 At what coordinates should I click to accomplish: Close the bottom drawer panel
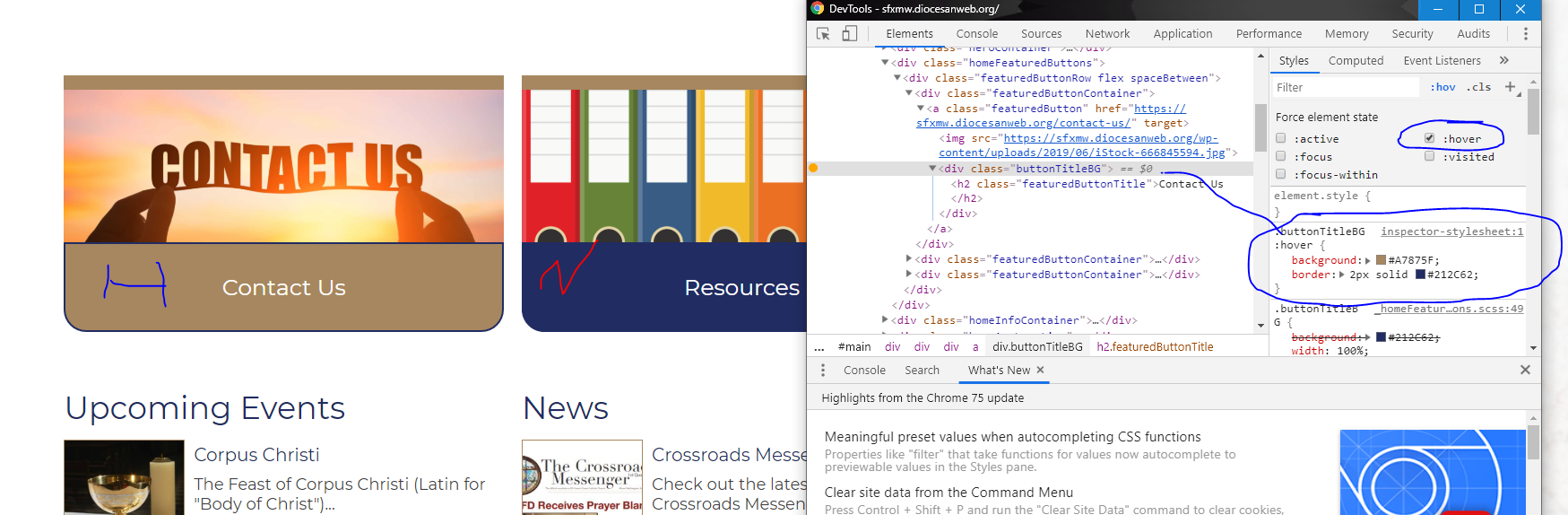(1525, 370)
